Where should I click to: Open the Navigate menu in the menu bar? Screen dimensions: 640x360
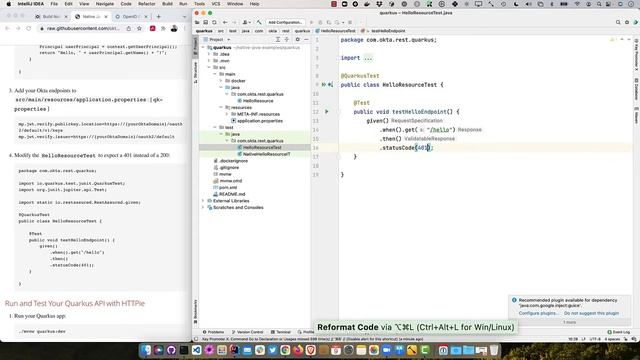coord(104,4)
